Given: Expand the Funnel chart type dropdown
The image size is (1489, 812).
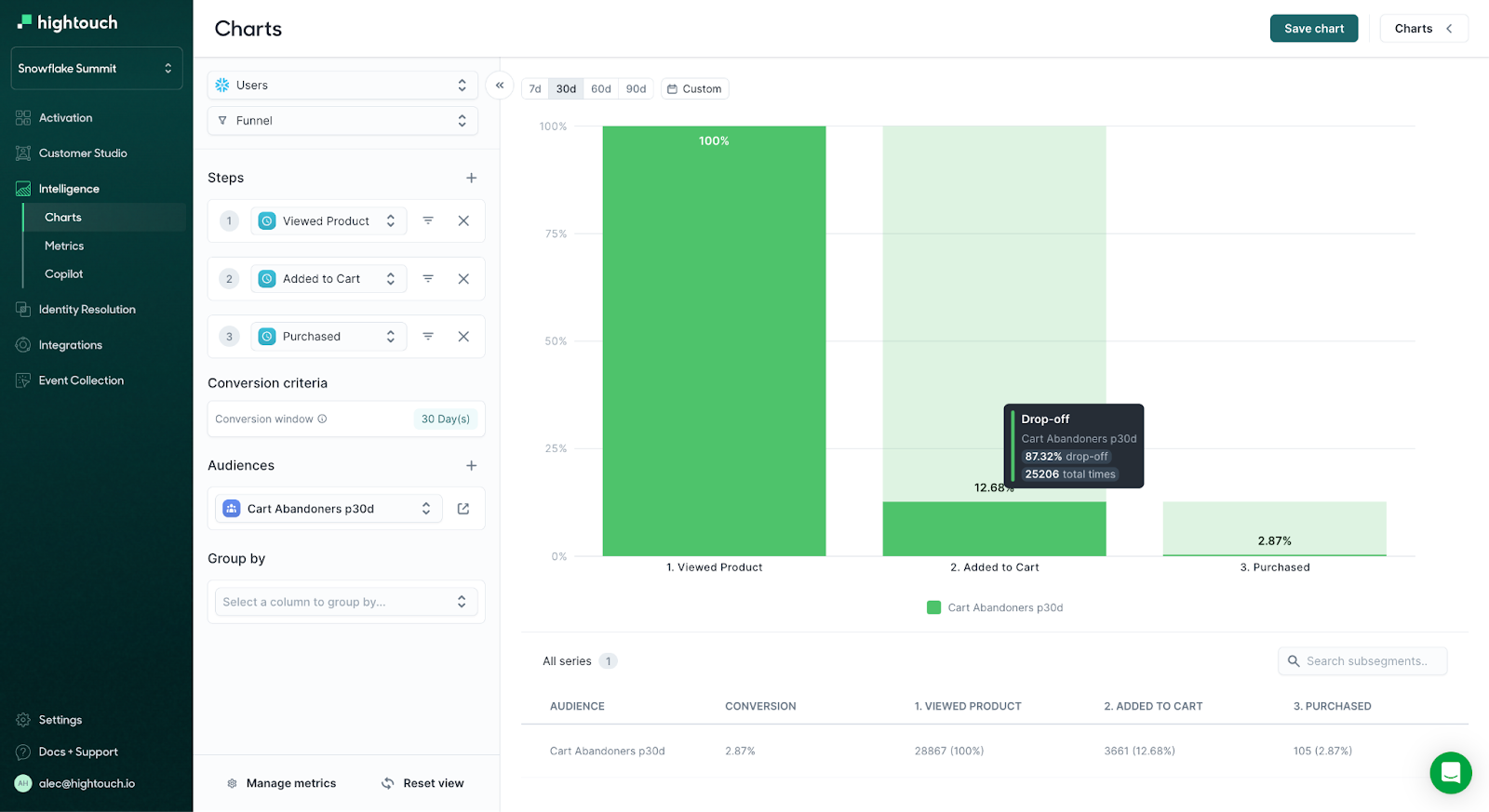Looking at the screenshot, I should click(x=342, y=121).
